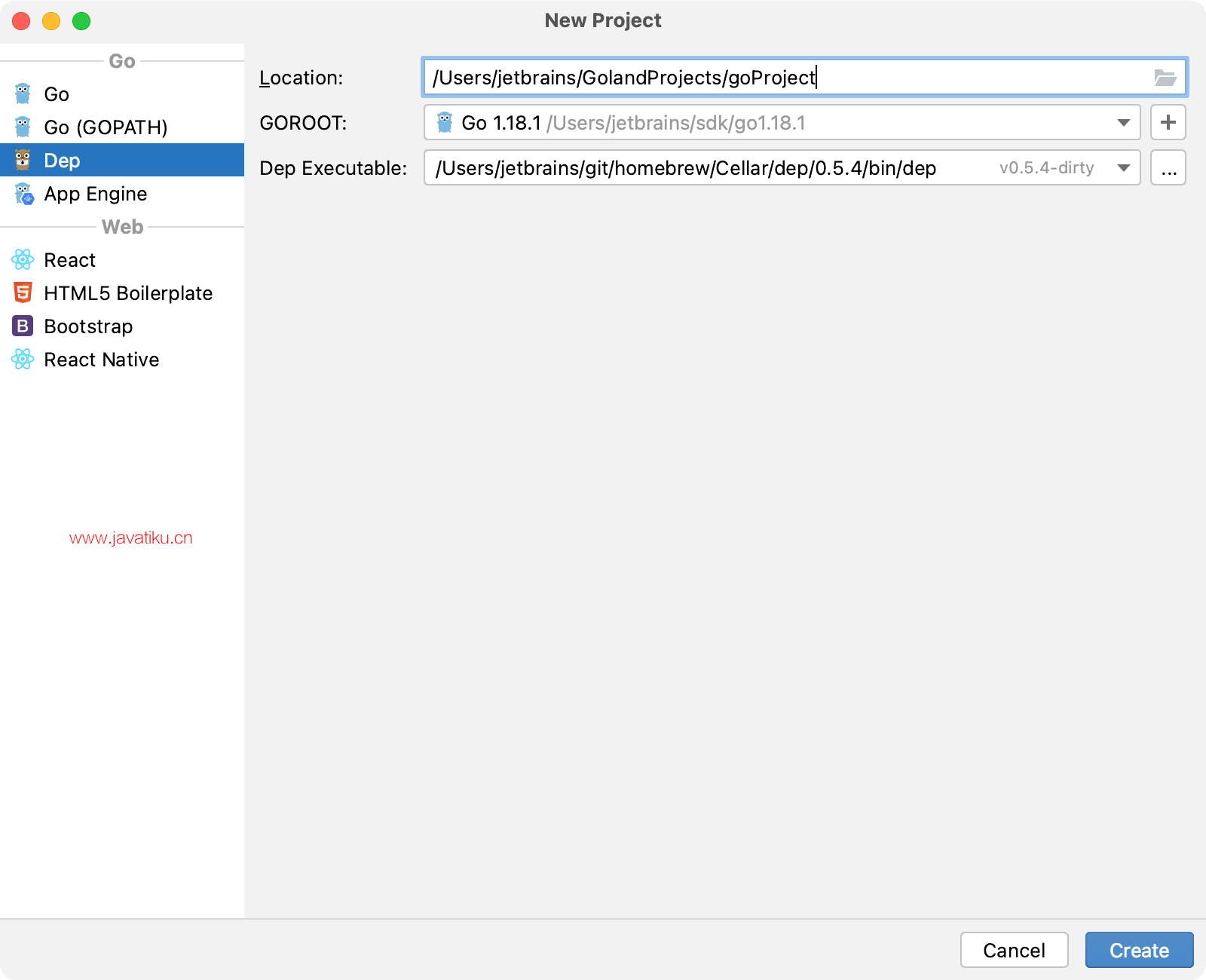Expand the GOROOT dropdown arrow
This screenshot has width=1206, height=980.
click(1124, 123)
